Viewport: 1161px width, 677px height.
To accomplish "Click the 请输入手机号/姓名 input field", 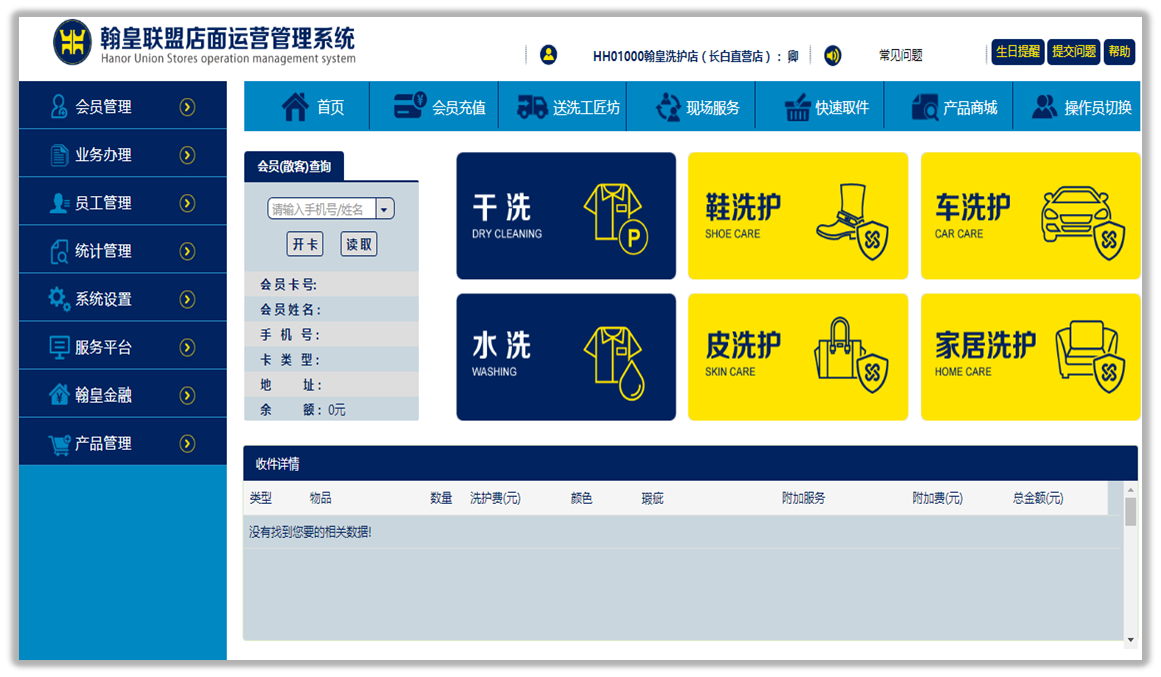I will (321, 209).
